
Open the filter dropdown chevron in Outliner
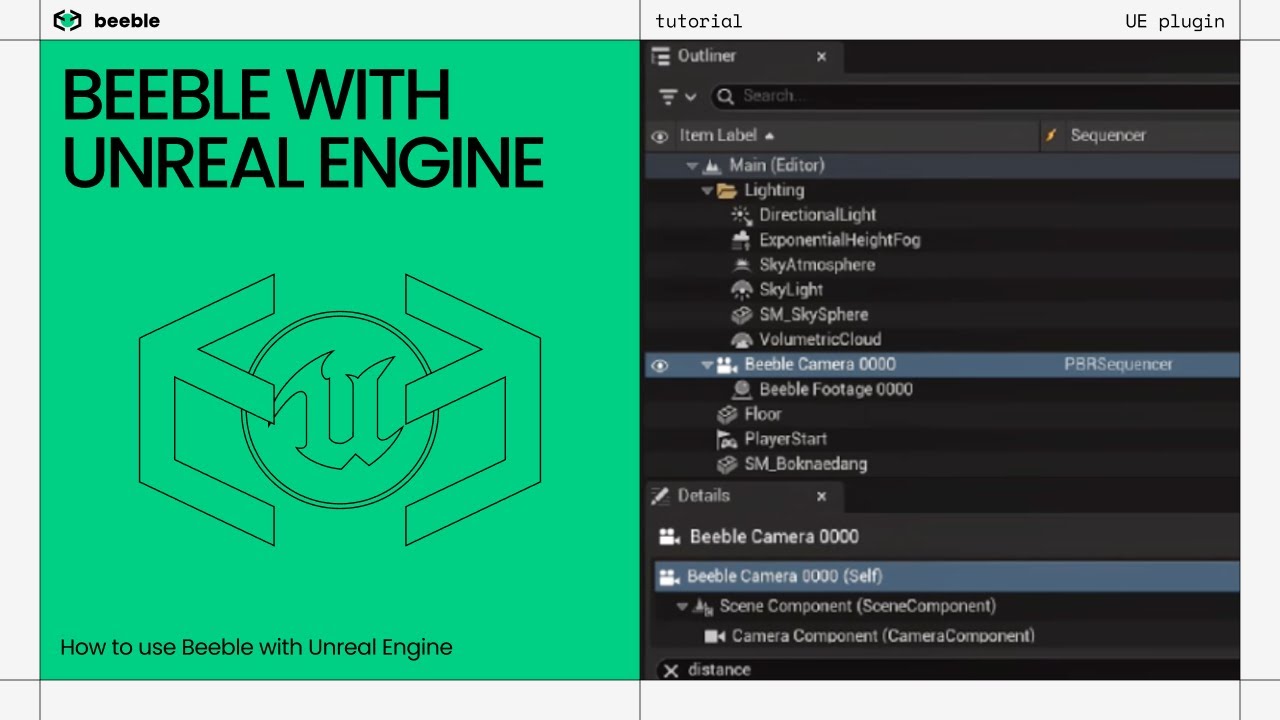coord(690,97)
